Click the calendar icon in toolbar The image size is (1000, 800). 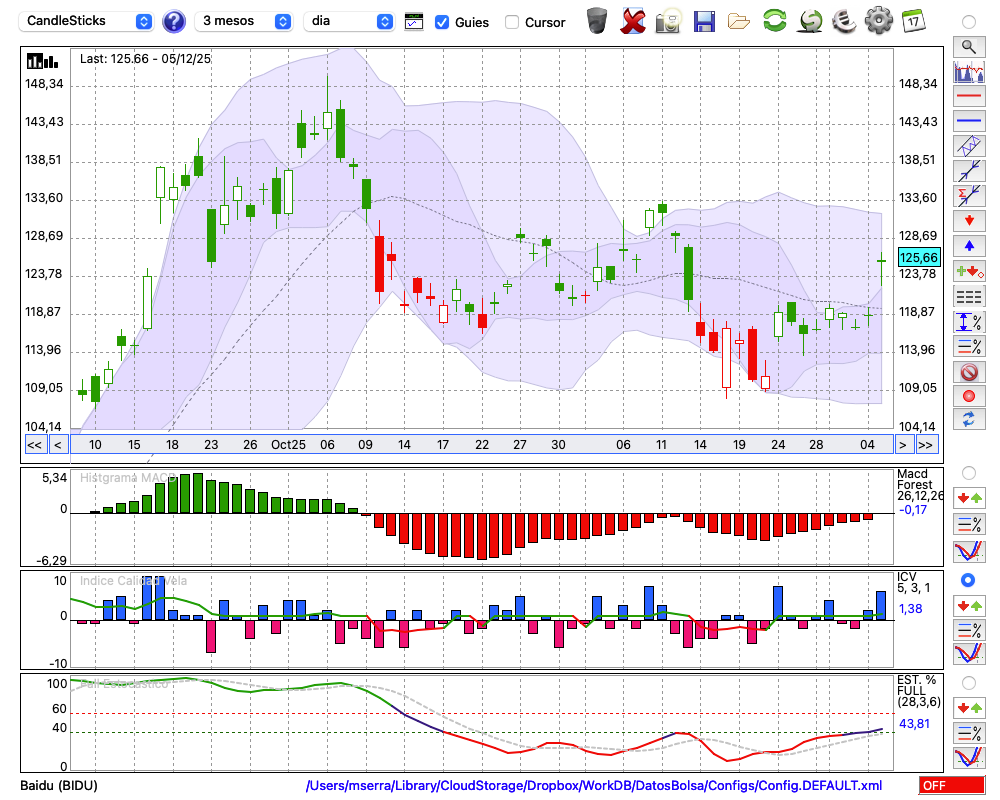(x=912, y=21)
